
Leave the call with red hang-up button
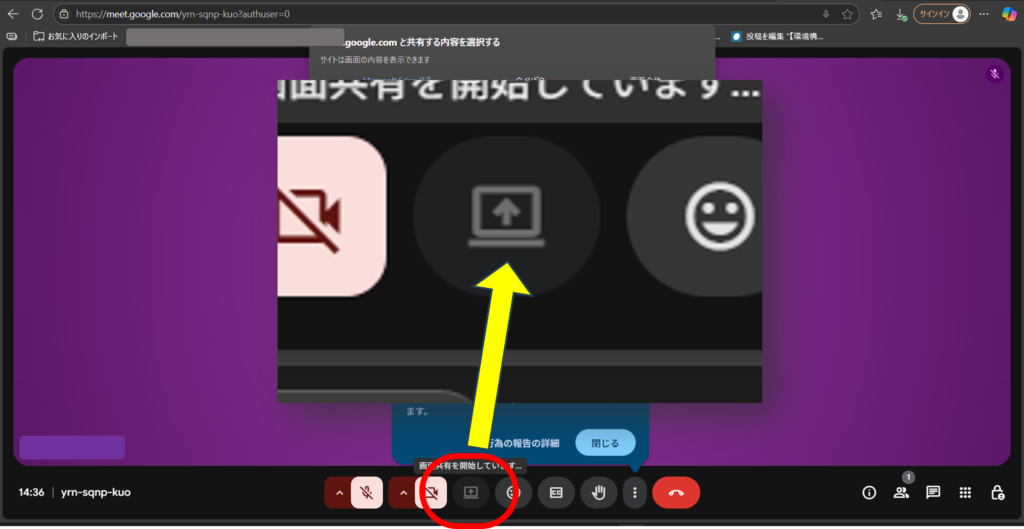coord(676,492)
